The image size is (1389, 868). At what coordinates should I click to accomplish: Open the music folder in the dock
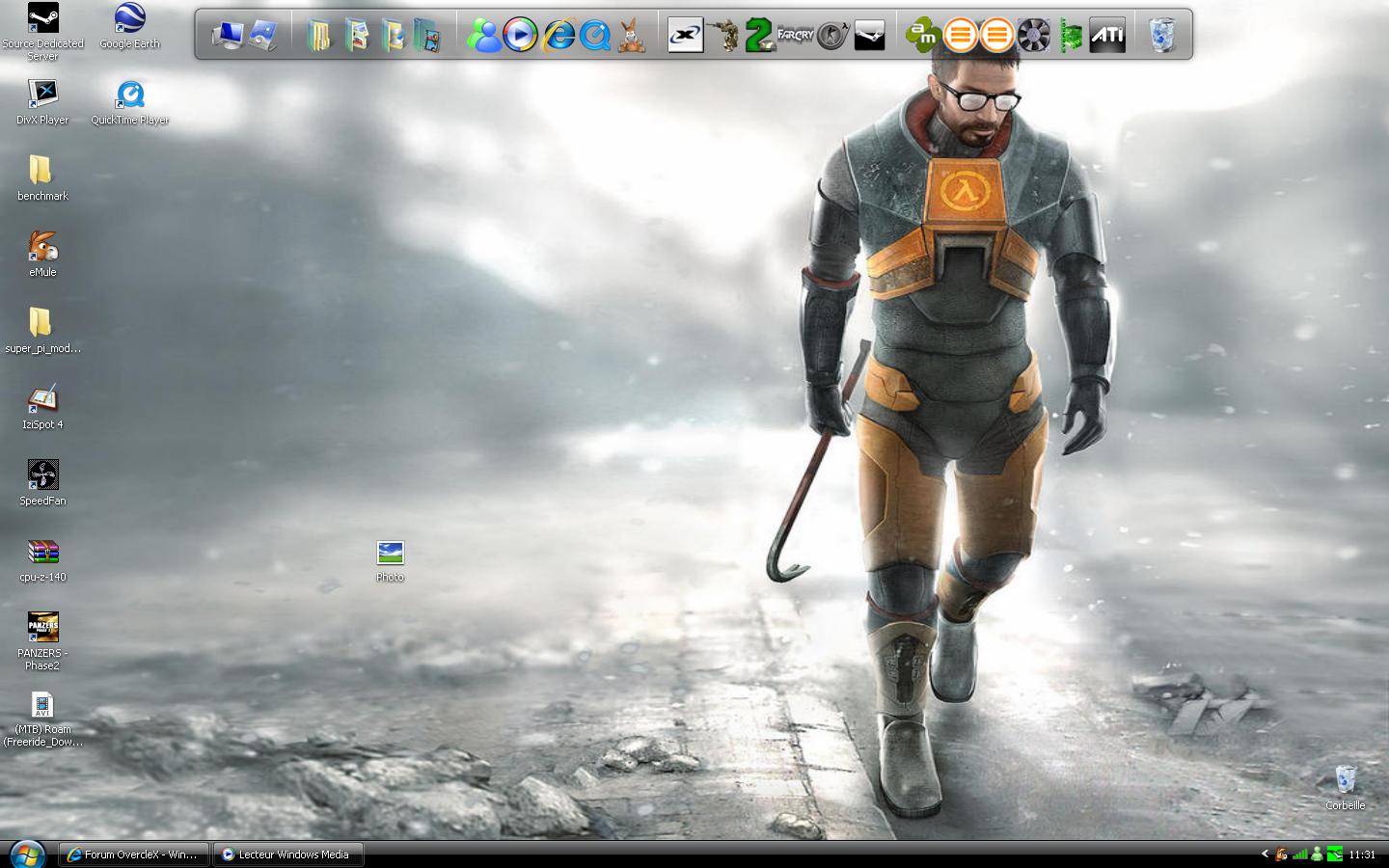[393, 36]
